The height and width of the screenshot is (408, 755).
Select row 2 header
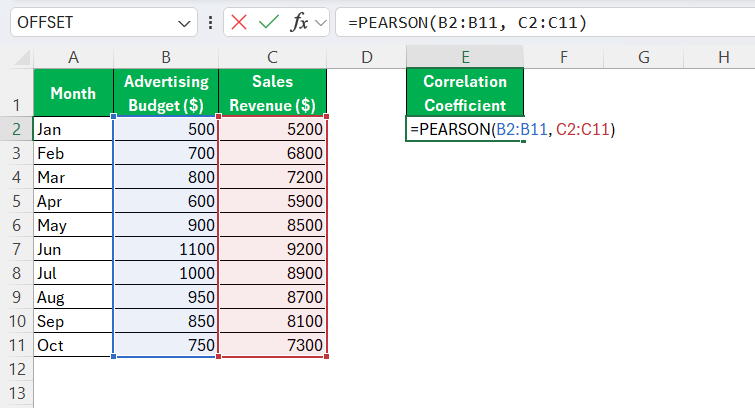click(16, 129)
